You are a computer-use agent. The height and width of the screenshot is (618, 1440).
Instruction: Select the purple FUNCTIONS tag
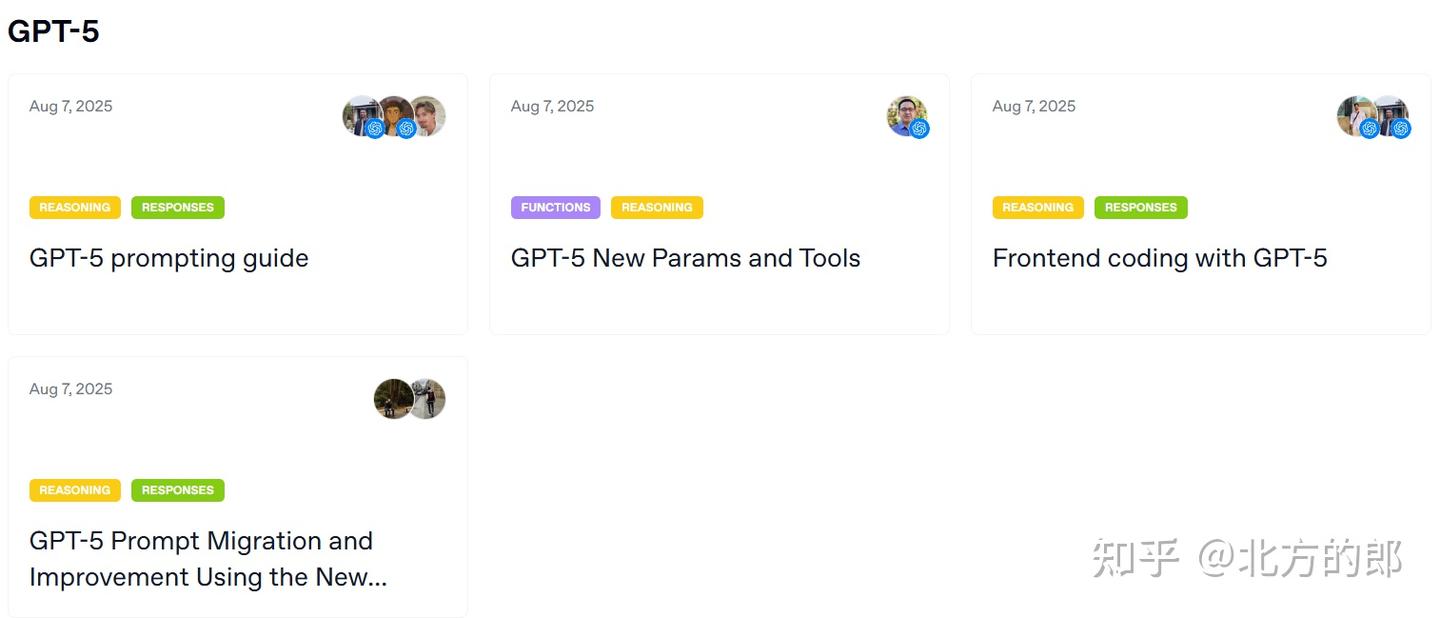point(555,207)
